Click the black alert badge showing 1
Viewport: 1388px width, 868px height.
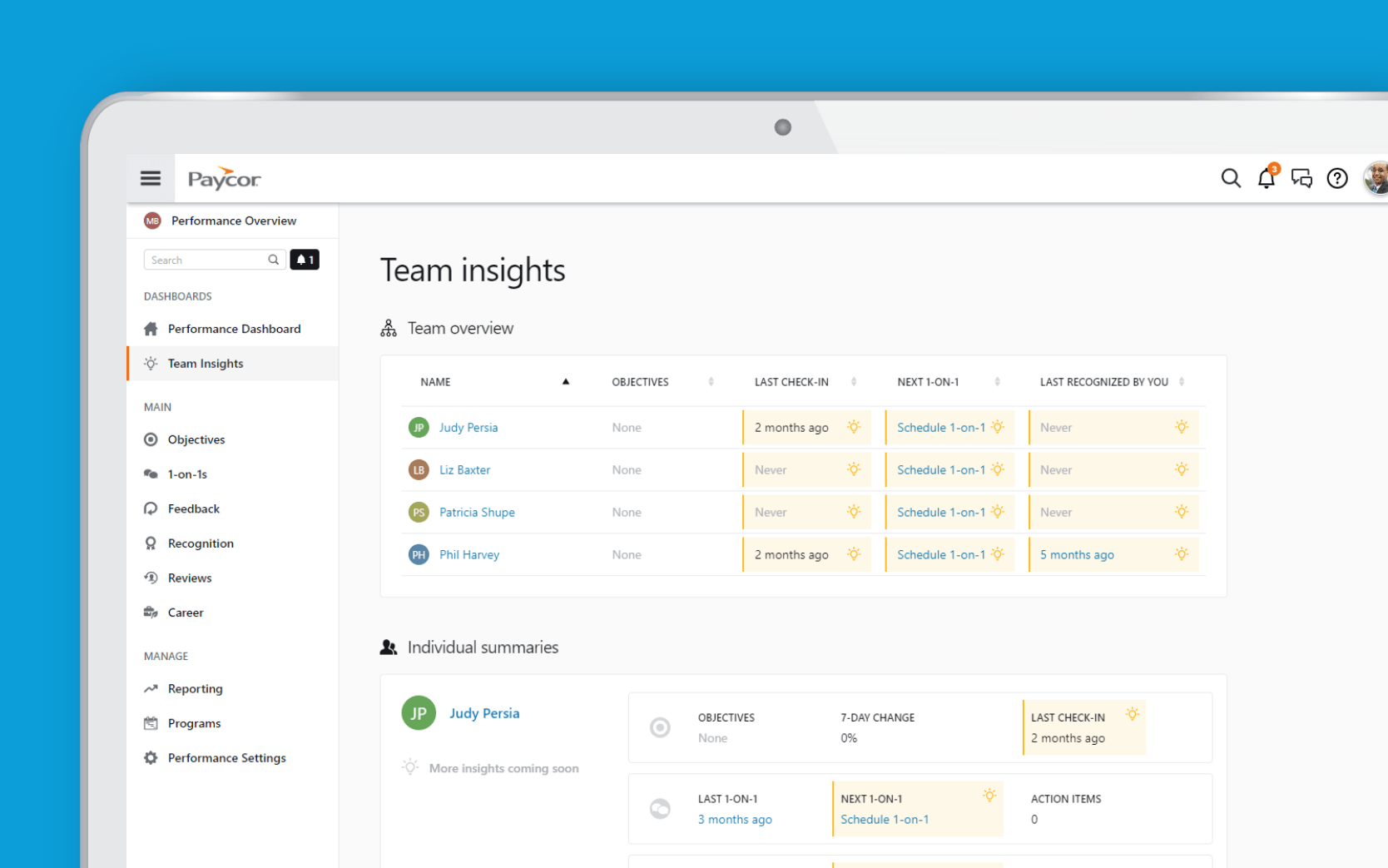[x=305, y=260]
